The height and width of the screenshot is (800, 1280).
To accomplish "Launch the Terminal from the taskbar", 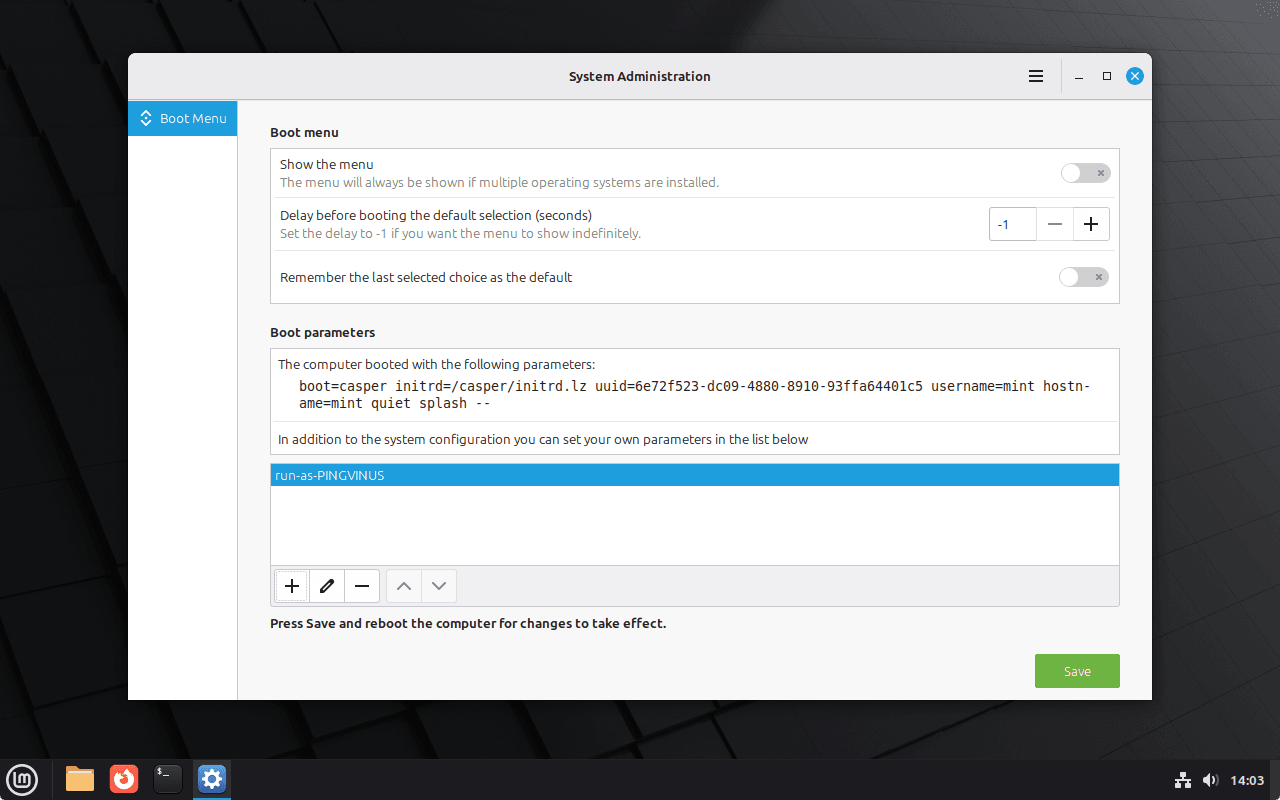I will pyautogui.click(x=168, y=779).
